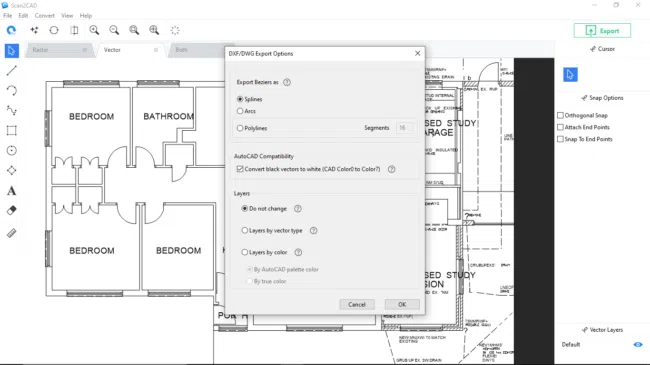Click the Scan2CAD logo icon in toolbar

(11, 30)
